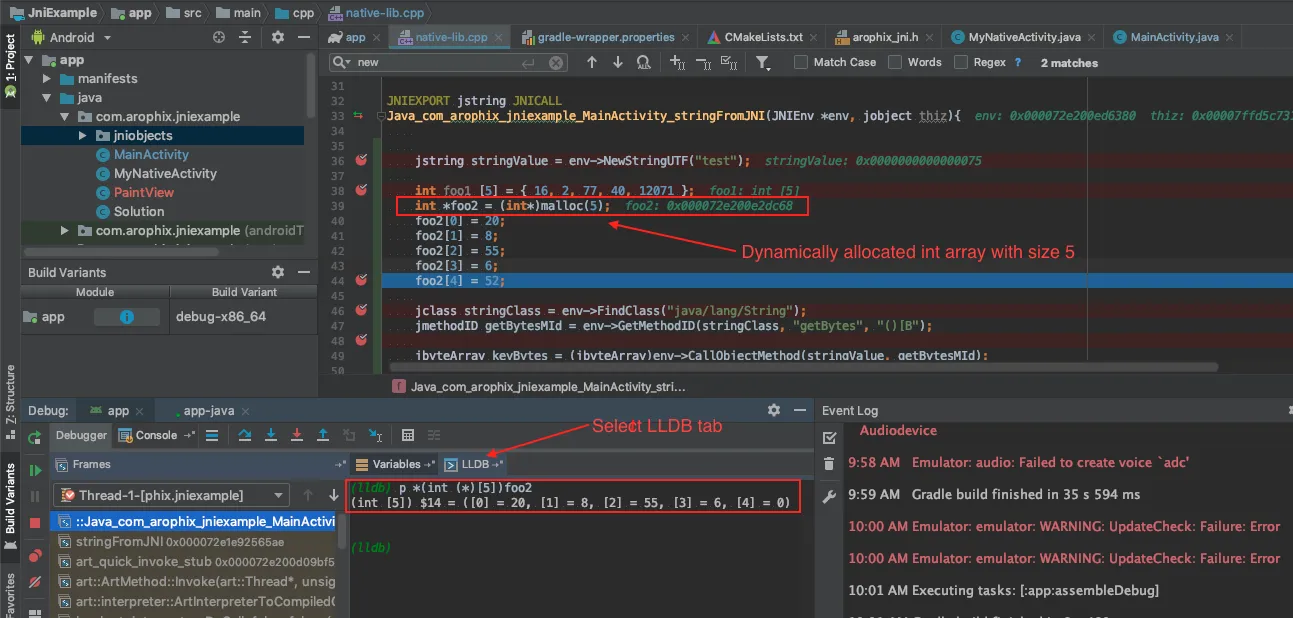Image resolution: width=1293 pixels, height=618 pixels.
Task: Go to previous search occurrence arrow
Action: [592, 62]
